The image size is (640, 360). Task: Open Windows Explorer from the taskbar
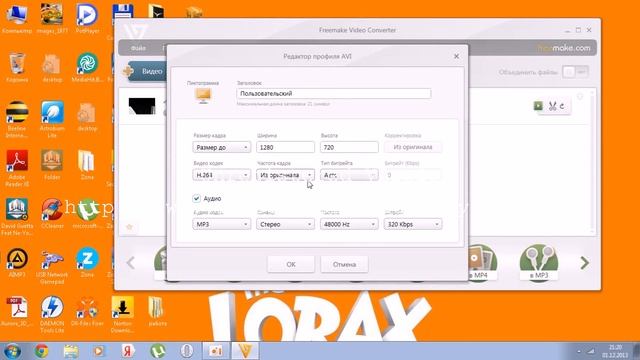point(71,351)
